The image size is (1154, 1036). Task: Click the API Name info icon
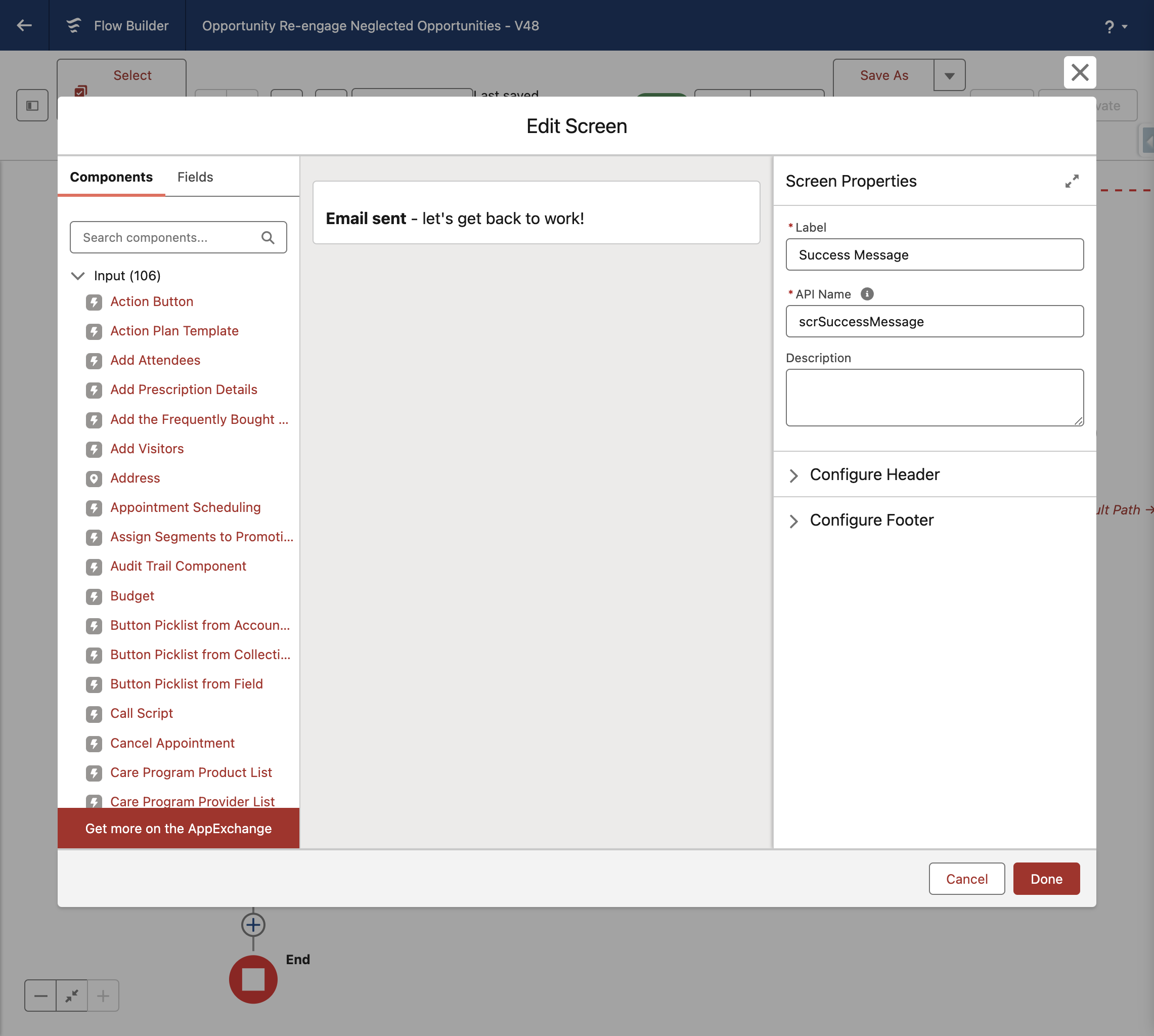tap(867, 294)
